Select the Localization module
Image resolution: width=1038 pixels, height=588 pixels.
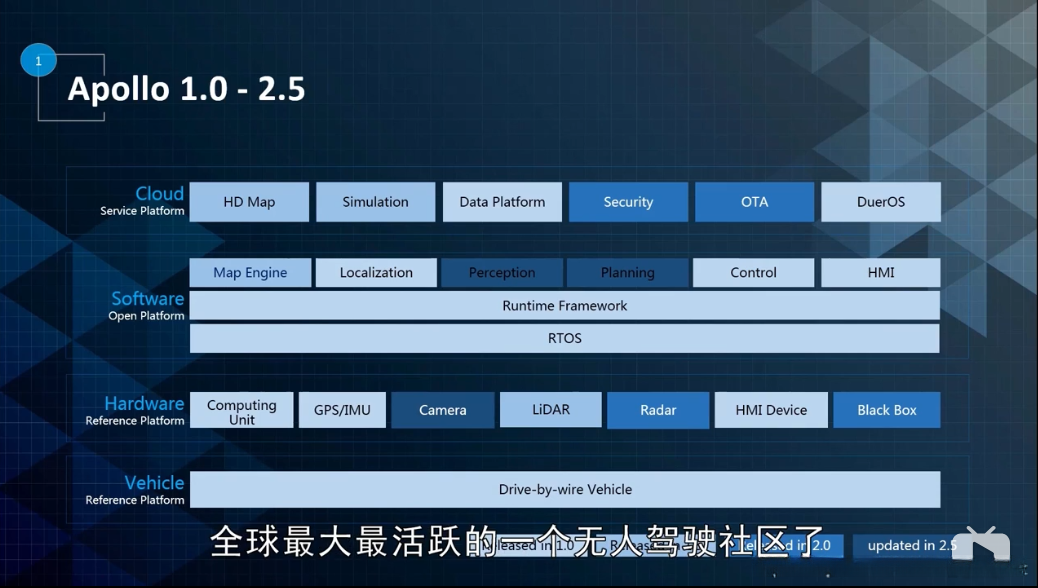tap(376, 273)
